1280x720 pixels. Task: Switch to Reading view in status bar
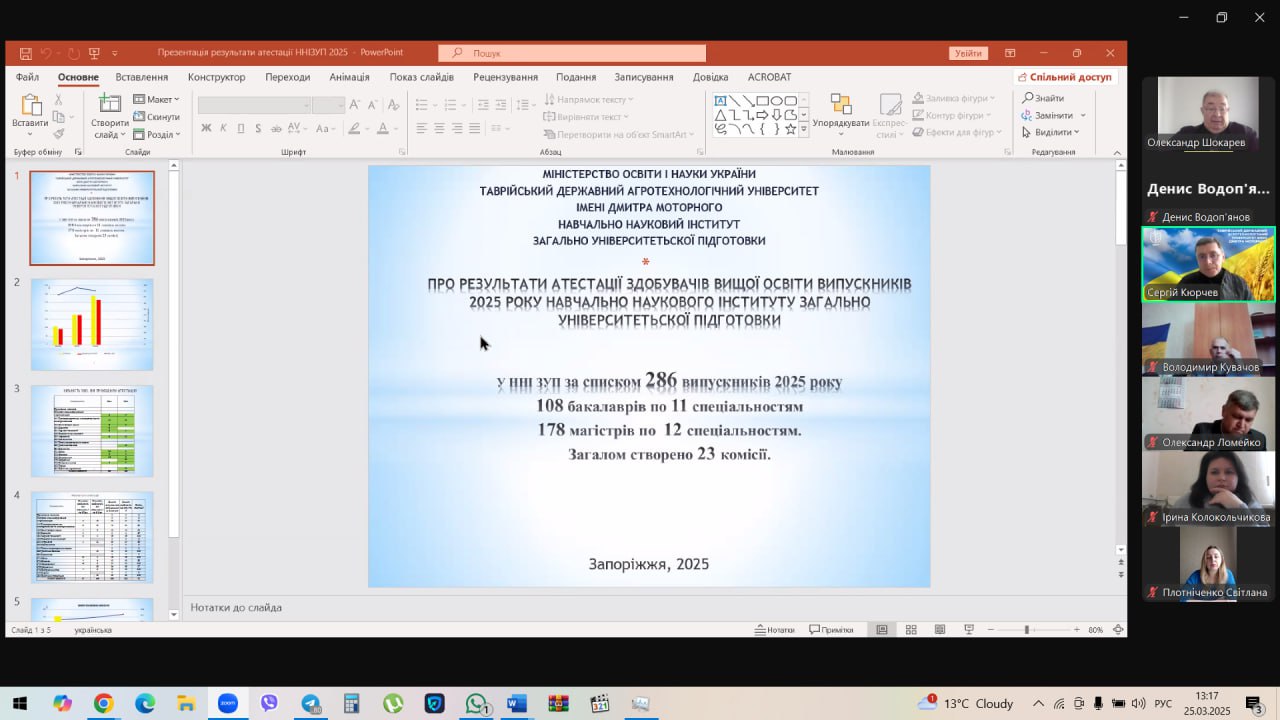pos(940,629)
